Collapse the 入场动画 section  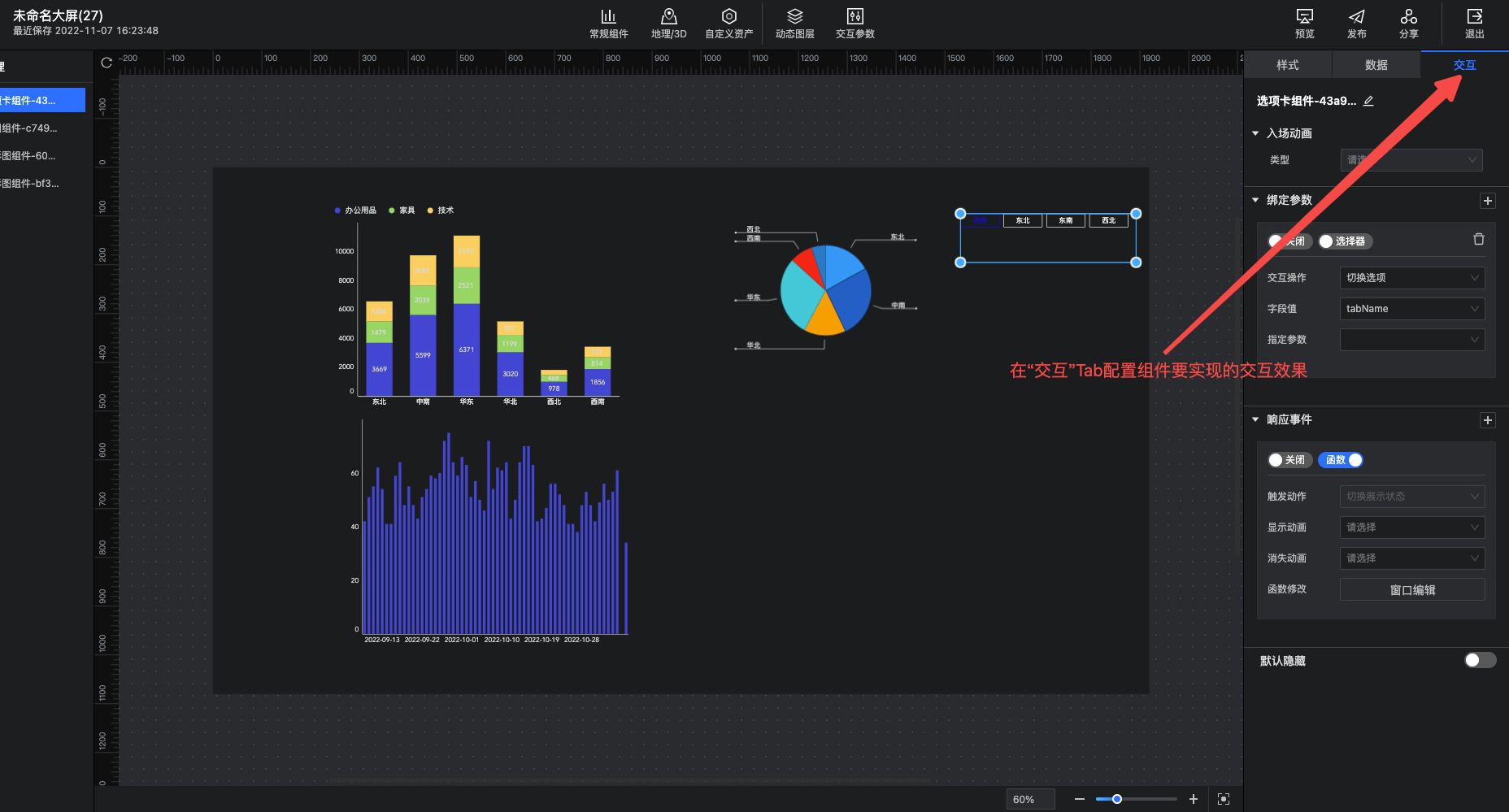point(1255,133)
